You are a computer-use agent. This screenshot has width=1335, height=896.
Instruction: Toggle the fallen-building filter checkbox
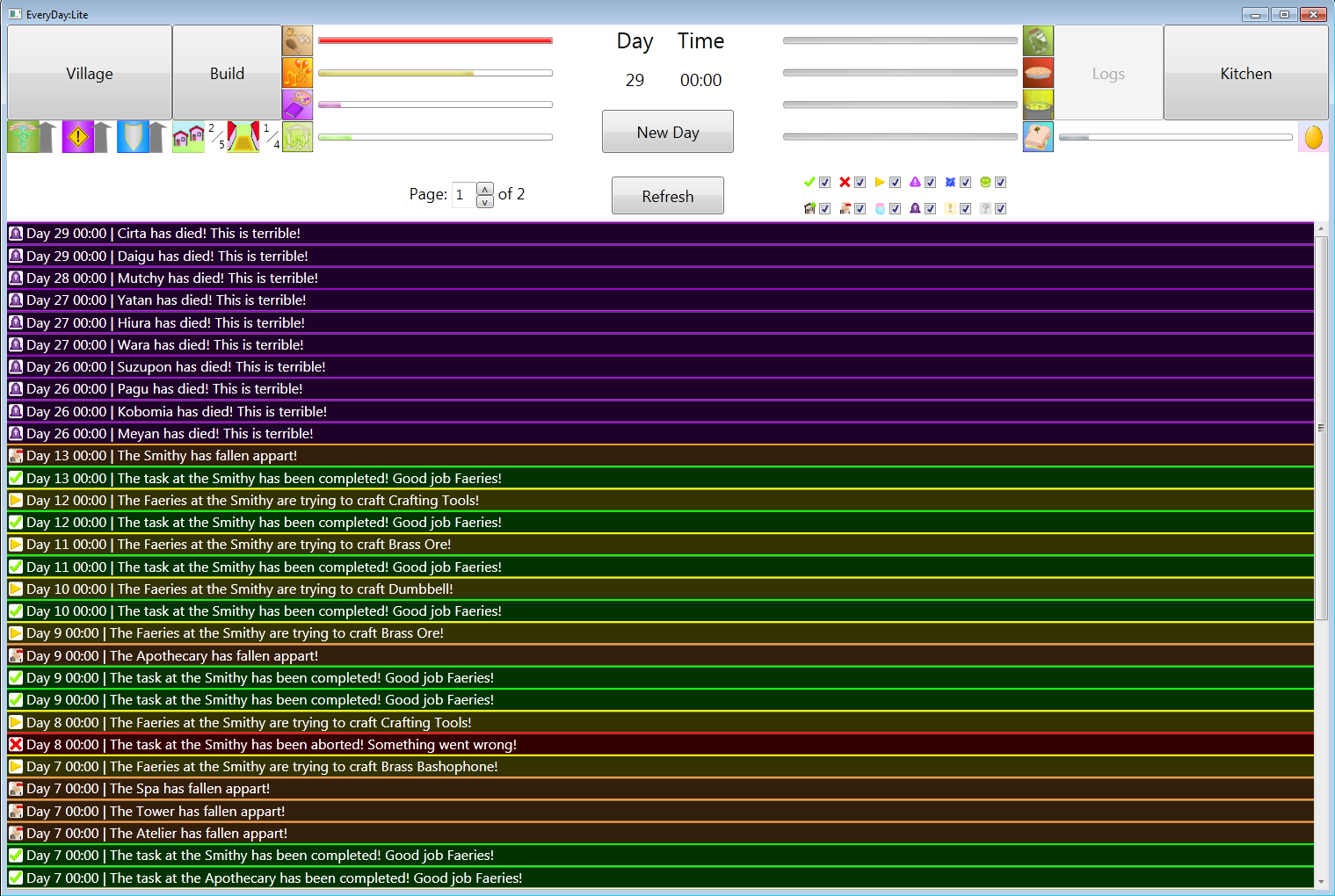[x=860, y=209]
